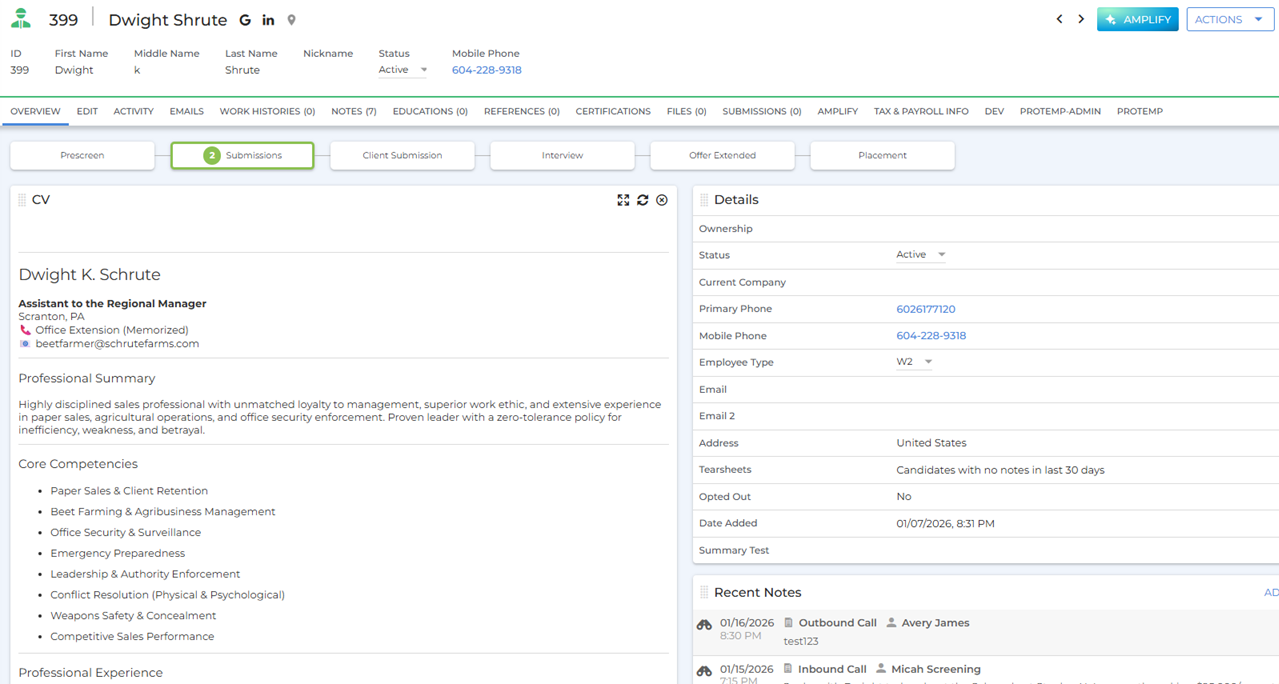Switch to the OVERVIEW tab
Screen dimensions: 1279x684
tap(35, 111)
